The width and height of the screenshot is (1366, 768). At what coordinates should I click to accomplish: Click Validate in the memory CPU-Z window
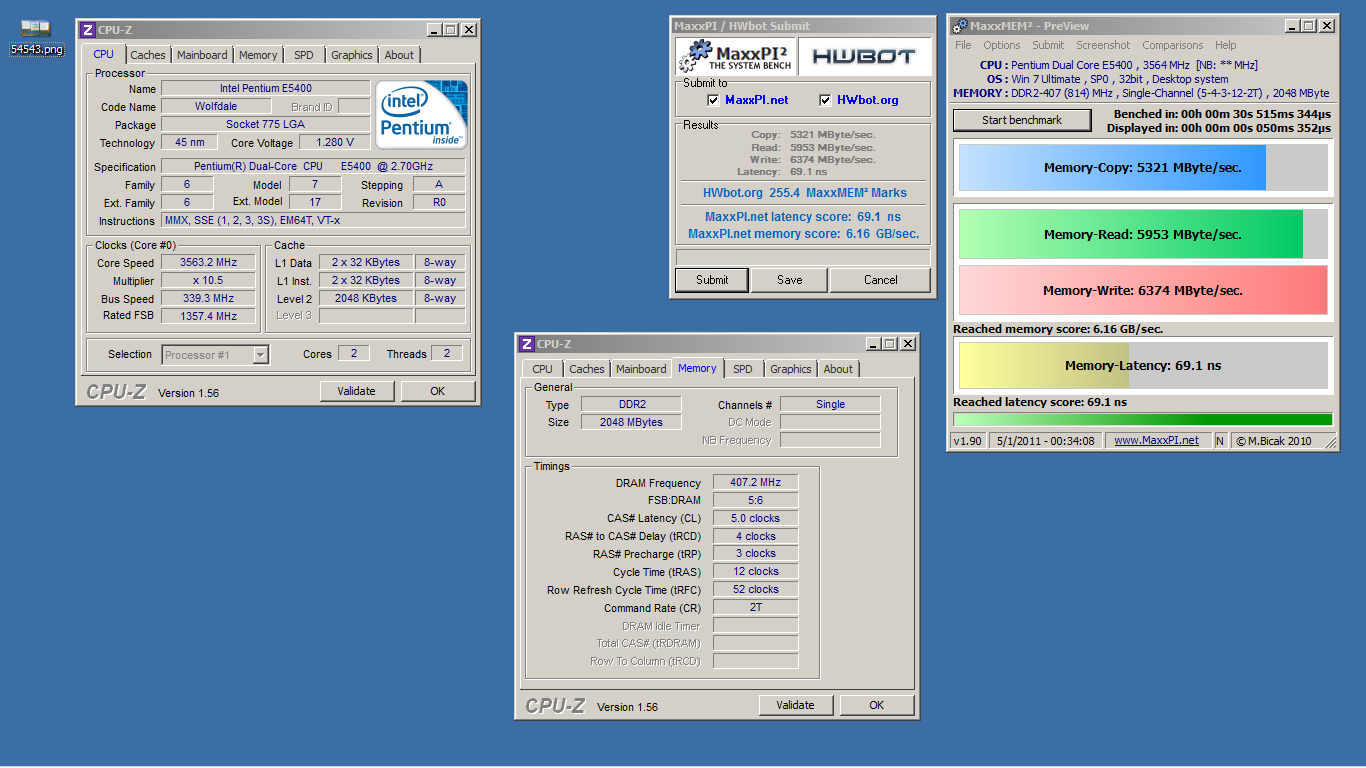pos(796,705)
